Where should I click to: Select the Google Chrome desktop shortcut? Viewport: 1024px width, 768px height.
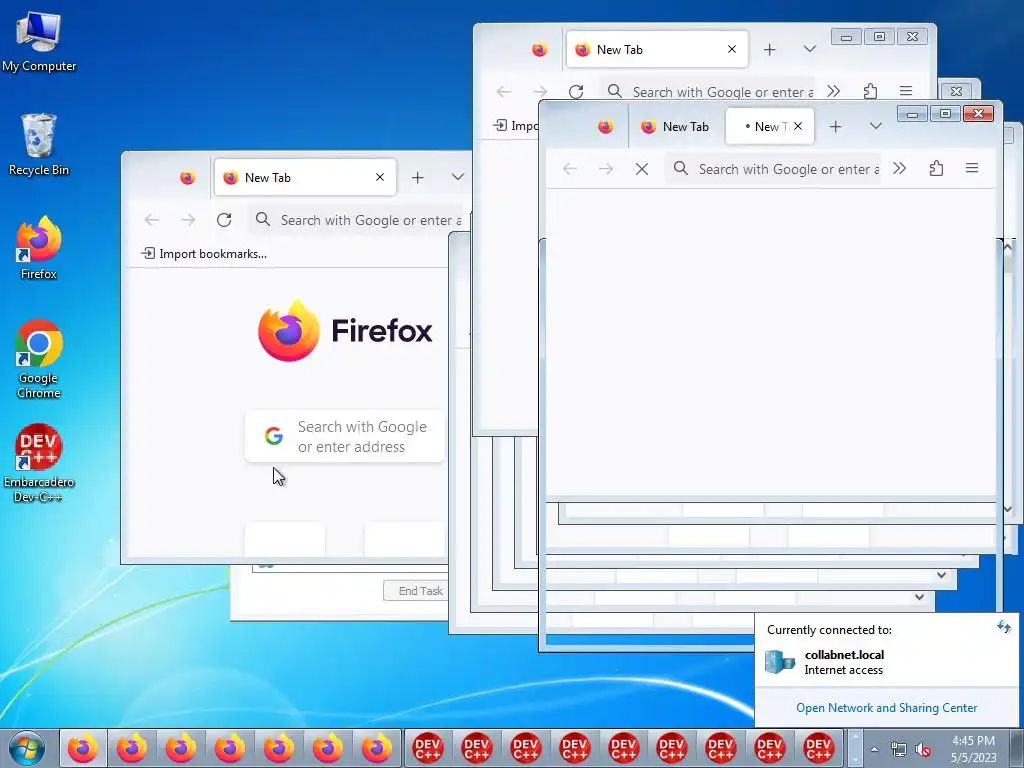pos(39,359)
